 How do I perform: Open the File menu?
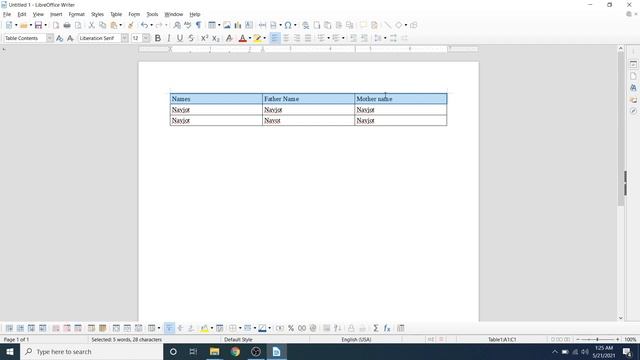coord(7,14)
